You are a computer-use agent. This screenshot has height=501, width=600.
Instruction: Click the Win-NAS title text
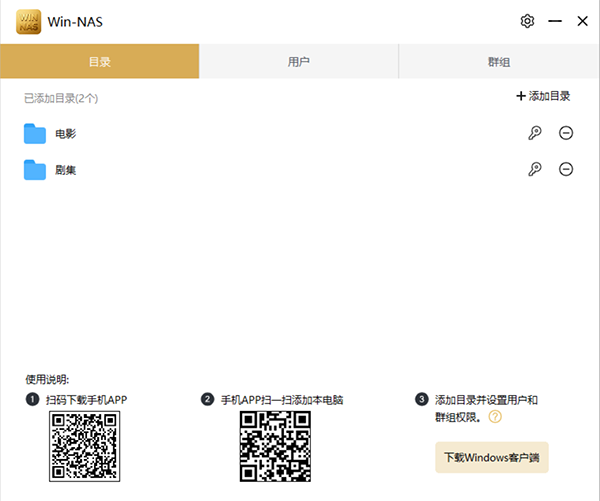(75, 22)
